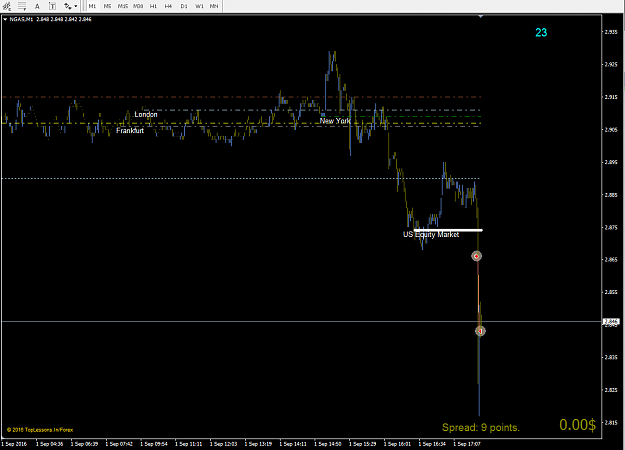Select the text label 'T' tool

coord(52,6)
